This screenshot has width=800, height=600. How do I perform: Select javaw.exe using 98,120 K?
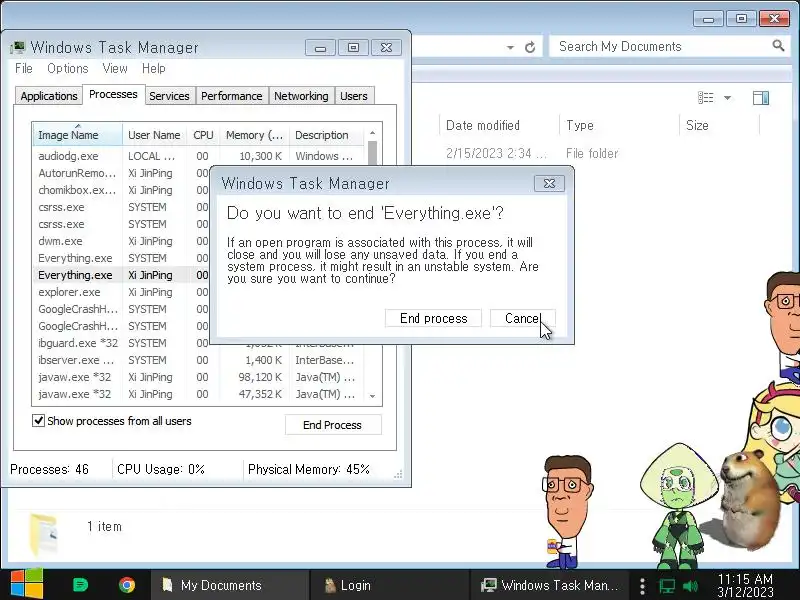click(x=199, y=377)
